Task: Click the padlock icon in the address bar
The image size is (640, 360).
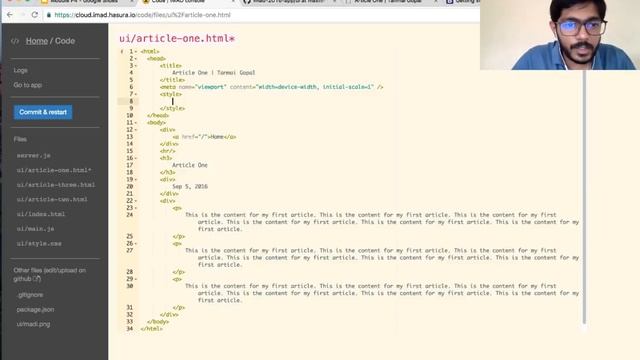Action: click(x=49, y=15)
